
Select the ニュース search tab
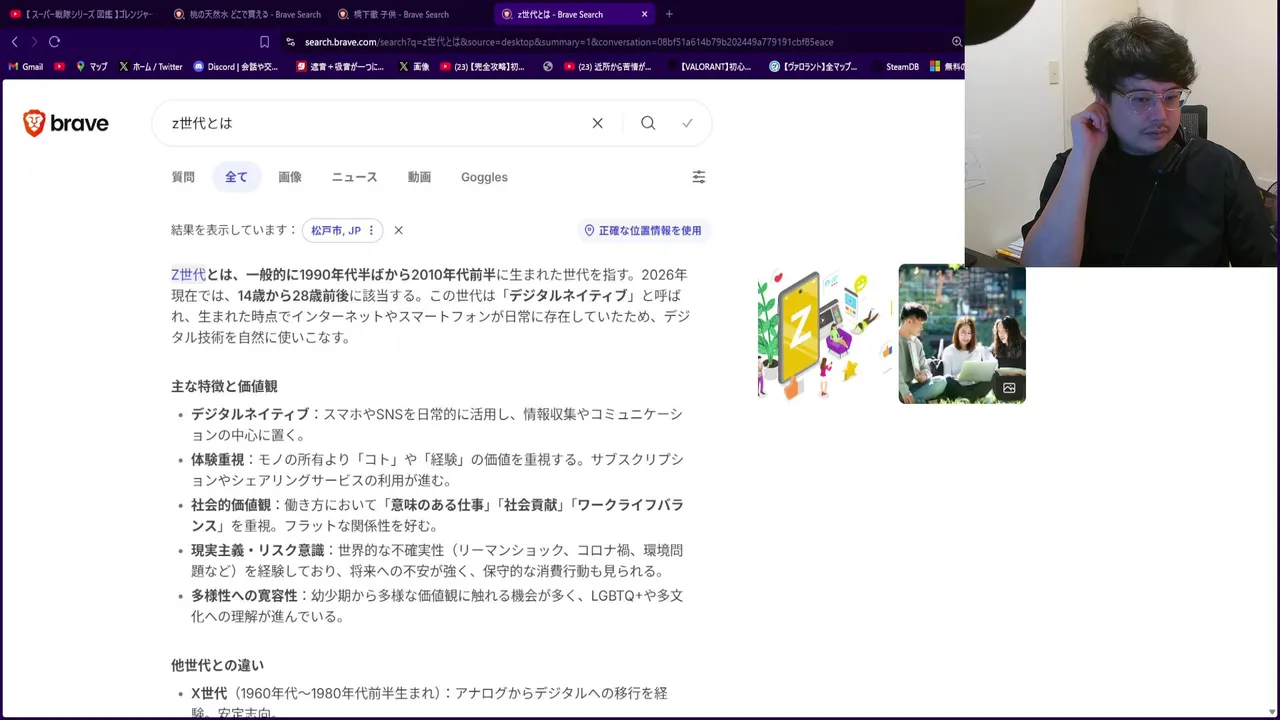tap(354, 177)
